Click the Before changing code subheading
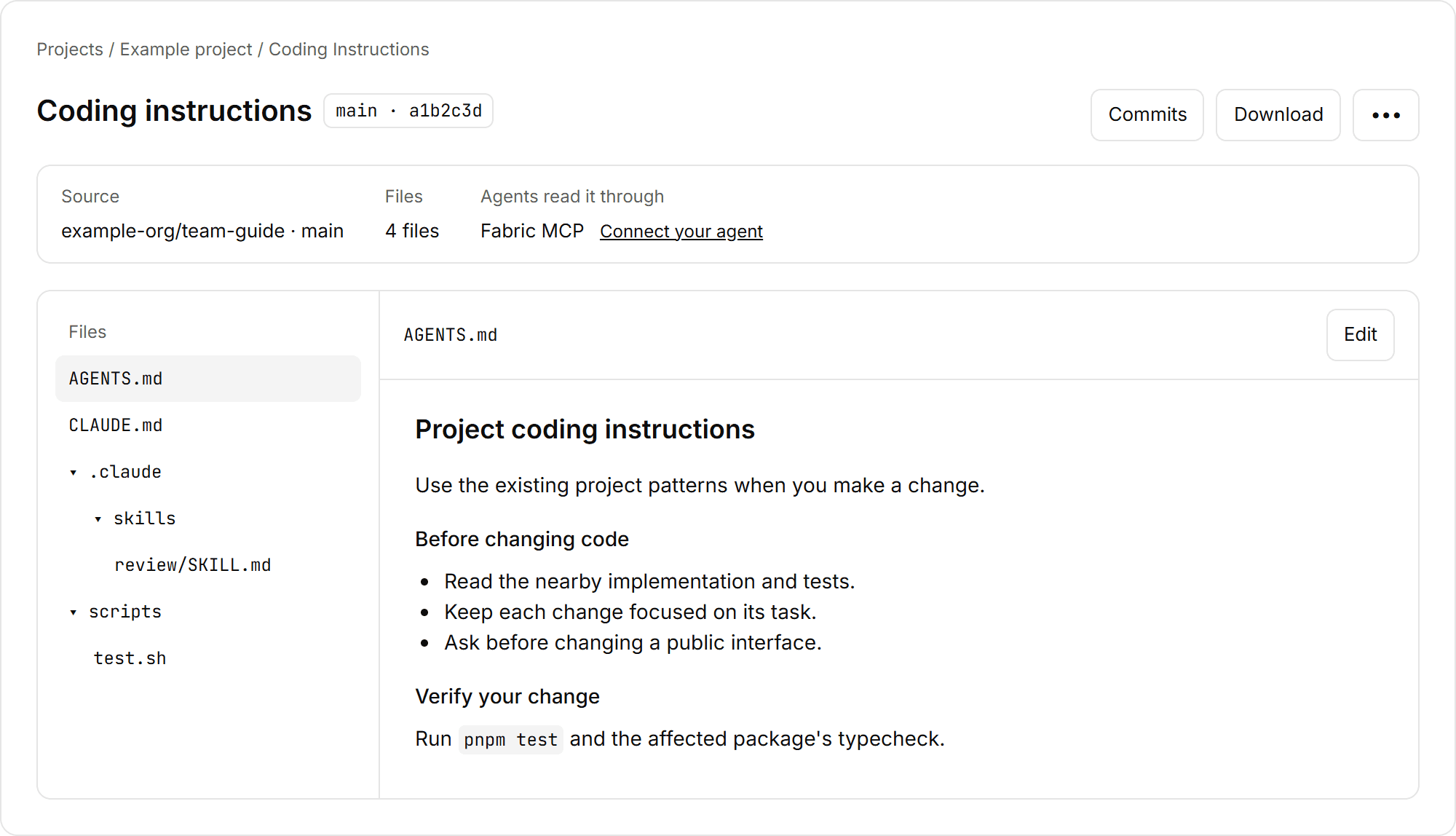 tap(522, 540)
